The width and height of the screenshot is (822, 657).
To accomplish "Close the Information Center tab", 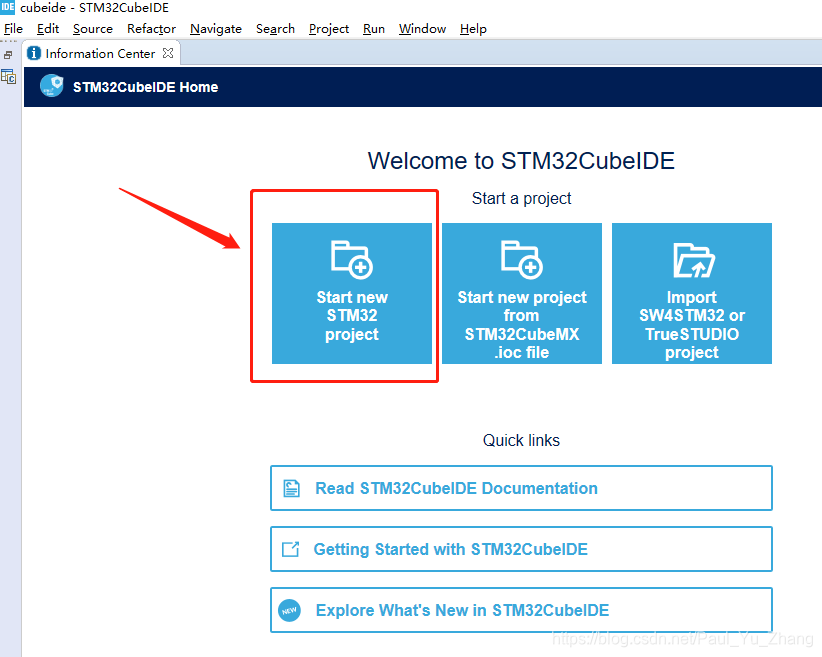I will [x=168, y=53].
